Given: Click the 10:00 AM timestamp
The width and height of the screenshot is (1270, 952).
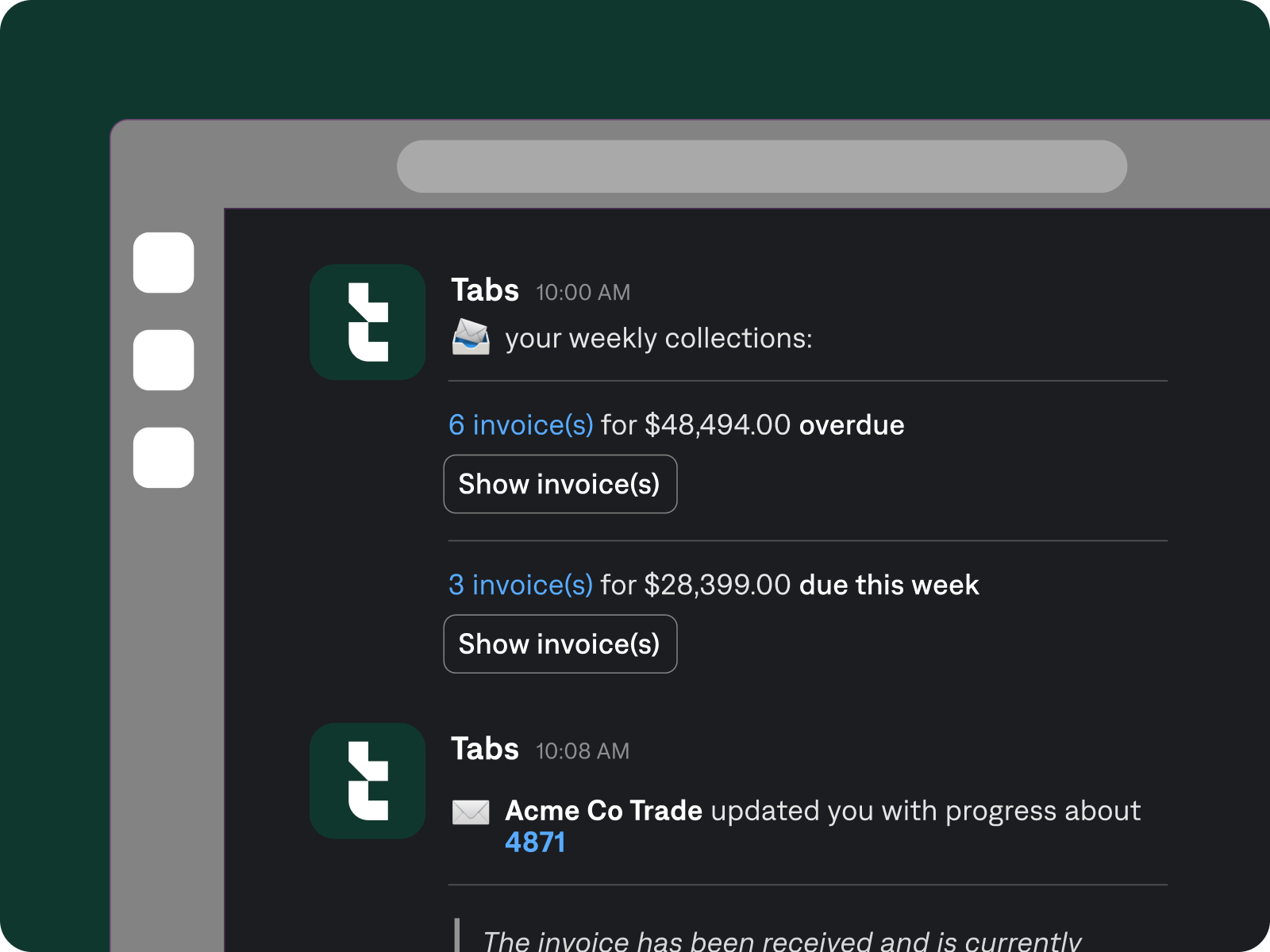Looking at the screenshot, I should [583, 293].
